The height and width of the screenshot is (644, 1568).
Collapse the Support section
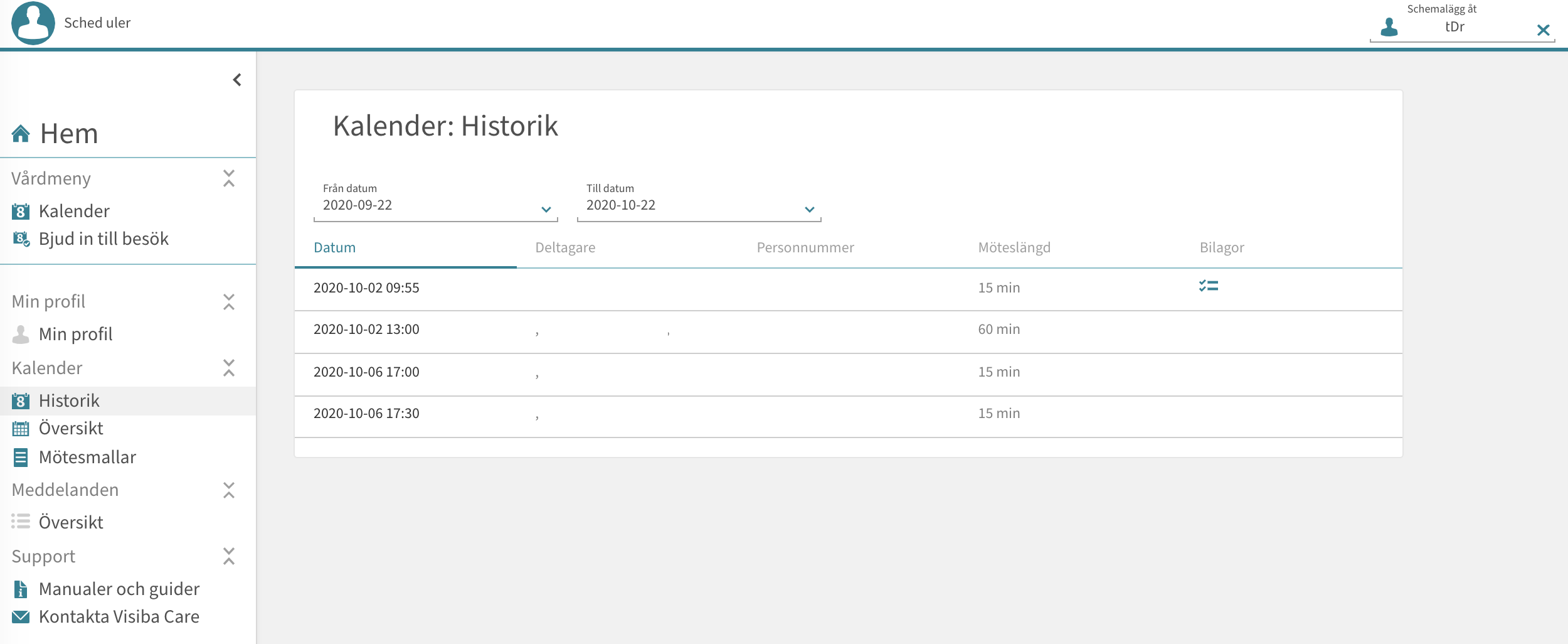[x=229, y=556]
